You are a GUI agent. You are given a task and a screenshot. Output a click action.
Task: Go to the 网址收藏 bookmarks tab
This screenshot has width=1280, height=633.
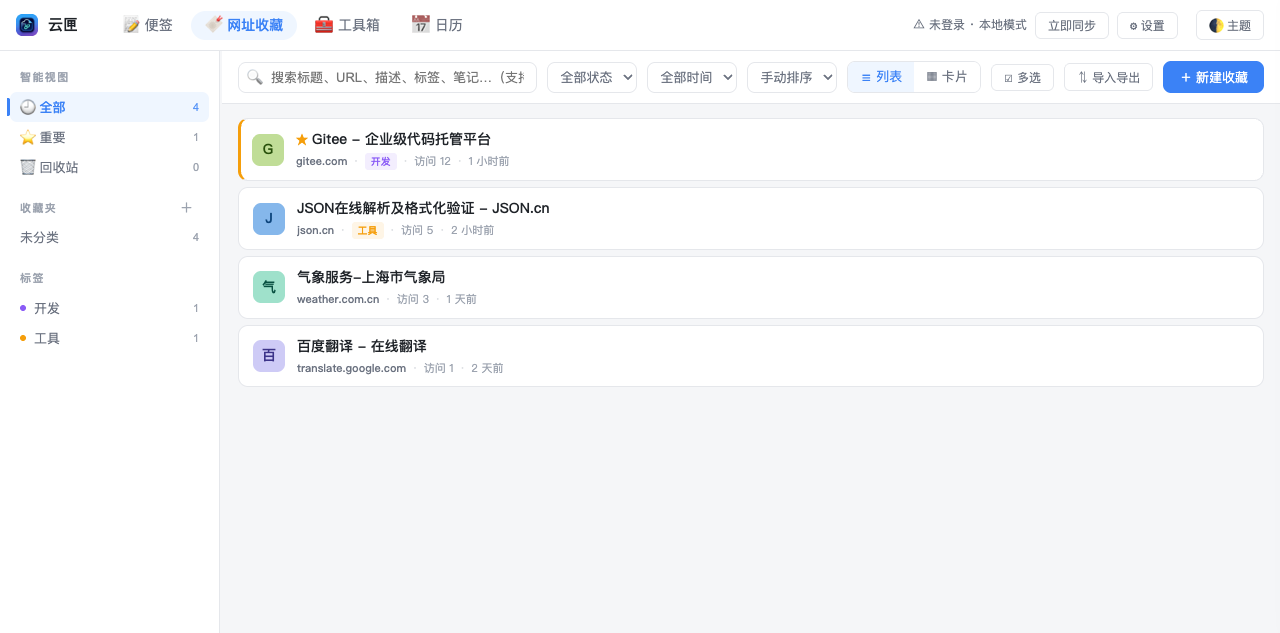point(244,25)
